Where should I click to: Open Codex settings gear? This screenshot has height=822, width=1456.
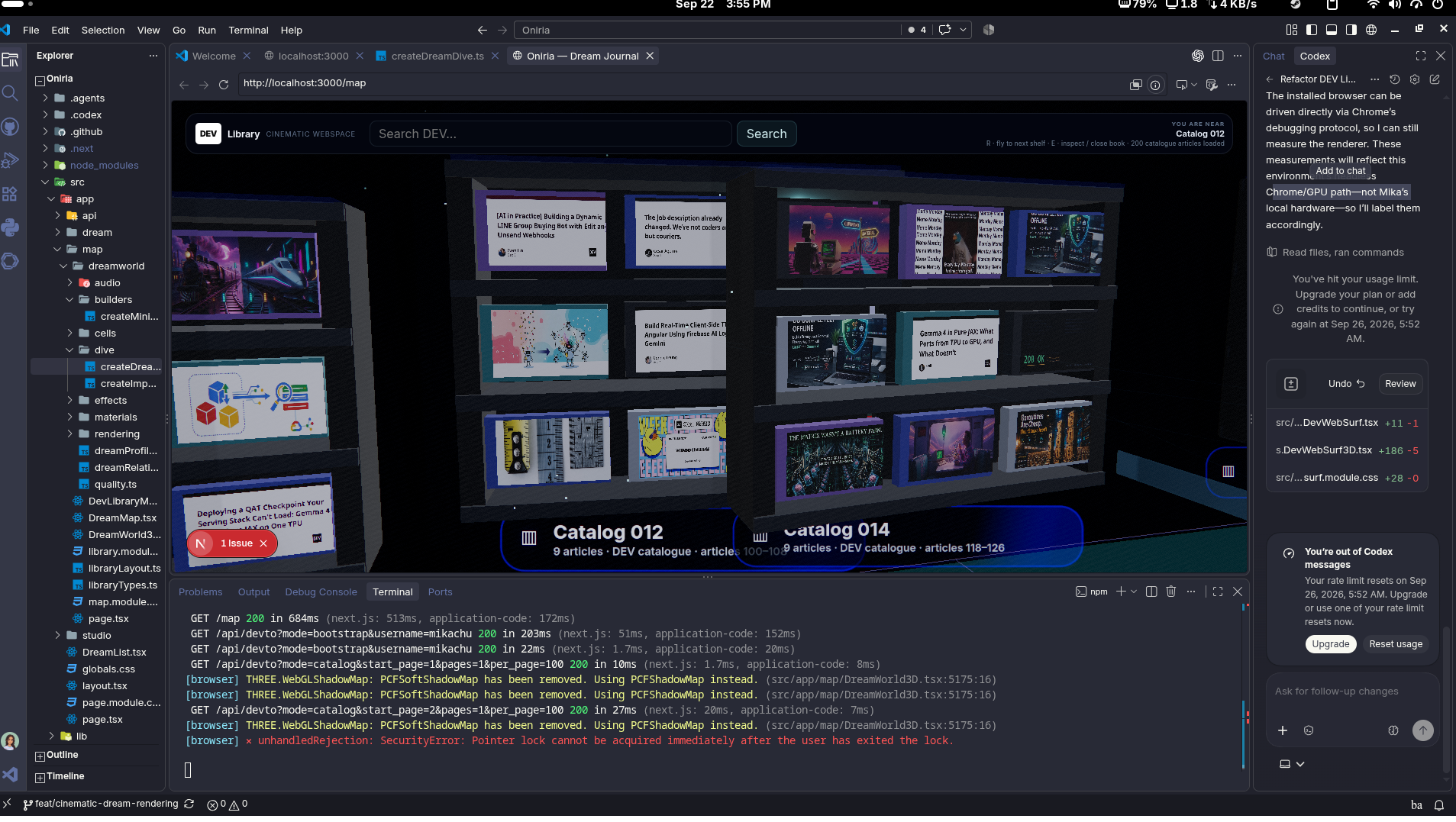click(x=1415, y=79)
